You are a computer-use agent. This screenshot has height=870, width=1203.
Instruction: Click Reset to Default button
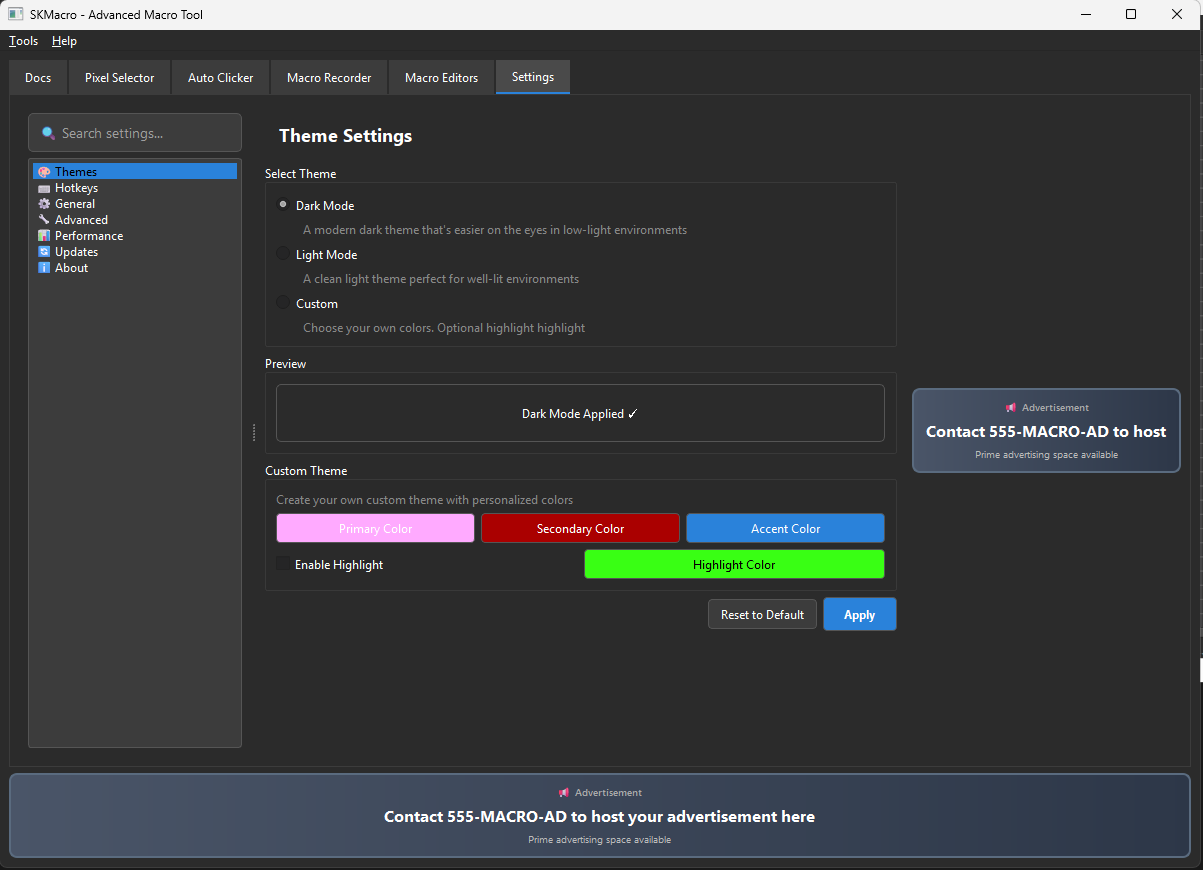[x=763, y=614]
